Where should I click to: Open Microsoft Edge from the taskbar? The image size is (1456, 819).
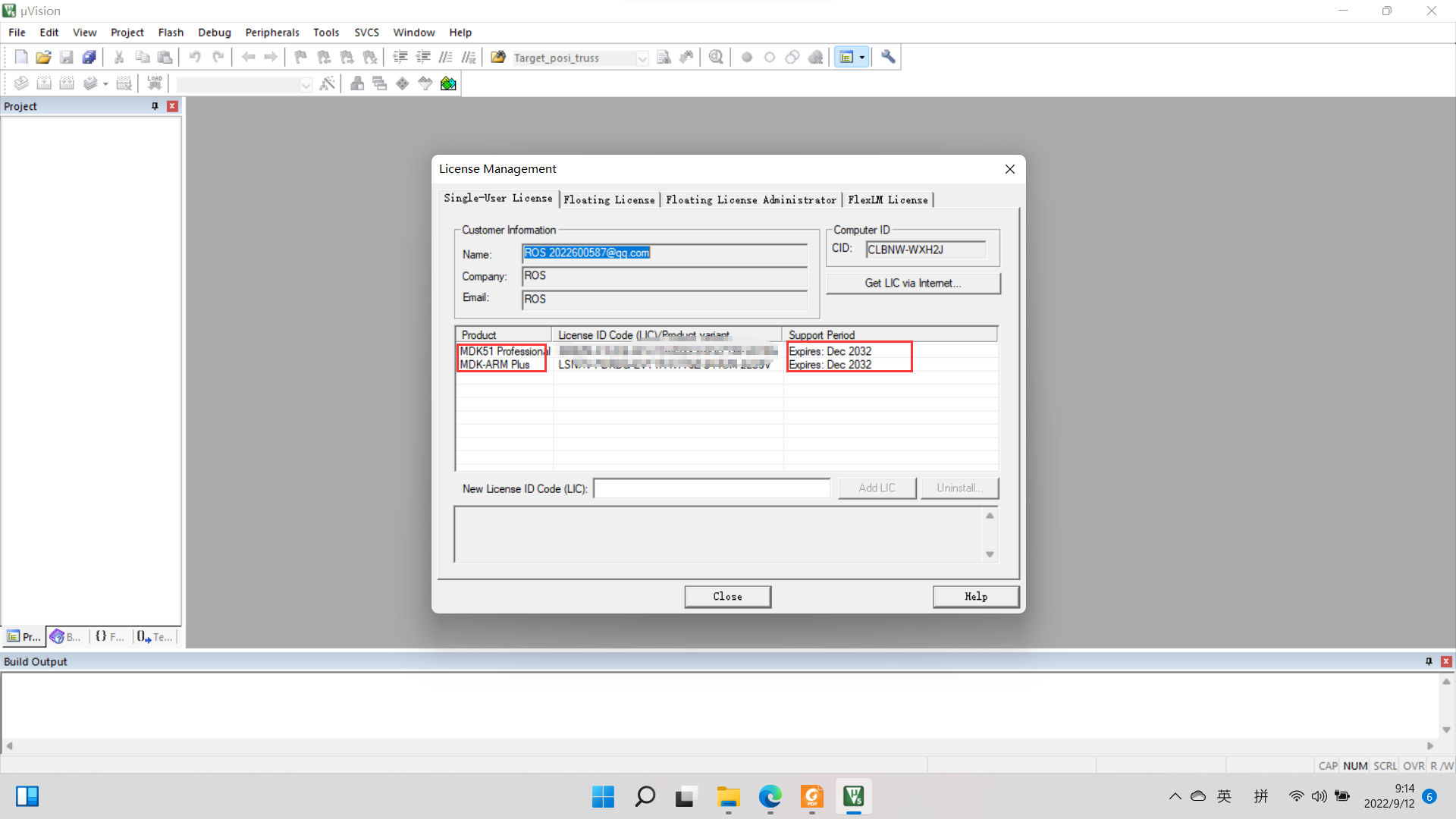pyautogui.click(x=770, y=796)
